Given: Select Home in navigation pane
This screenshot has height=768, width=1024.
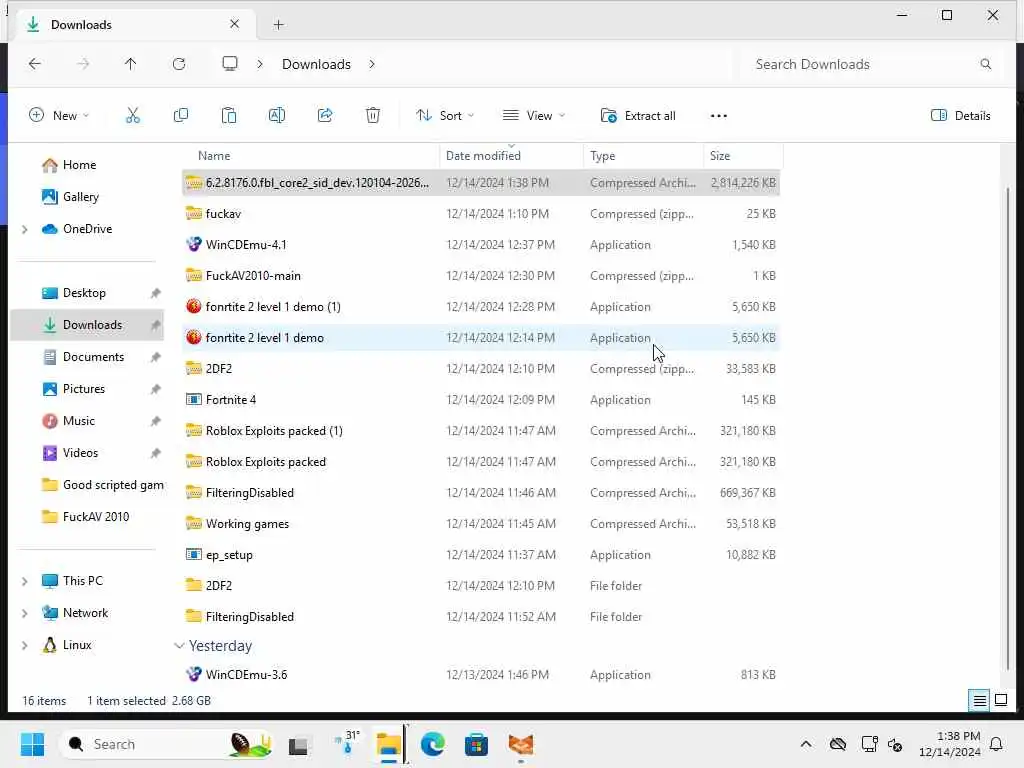Looking at the screenshot, I should pos(79,165).
